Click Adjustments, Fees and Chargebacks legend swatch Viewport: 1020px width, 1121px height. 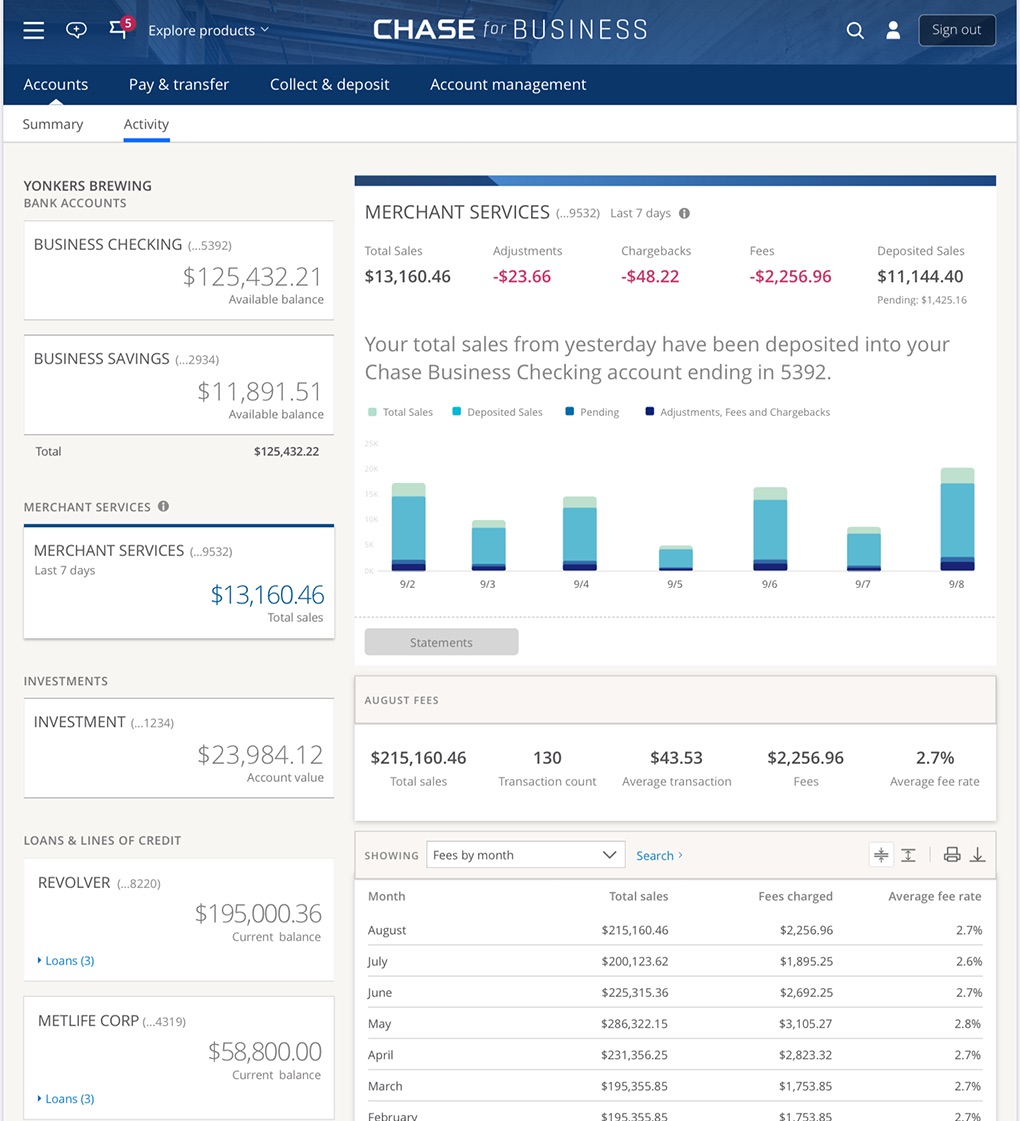(650, 412)
